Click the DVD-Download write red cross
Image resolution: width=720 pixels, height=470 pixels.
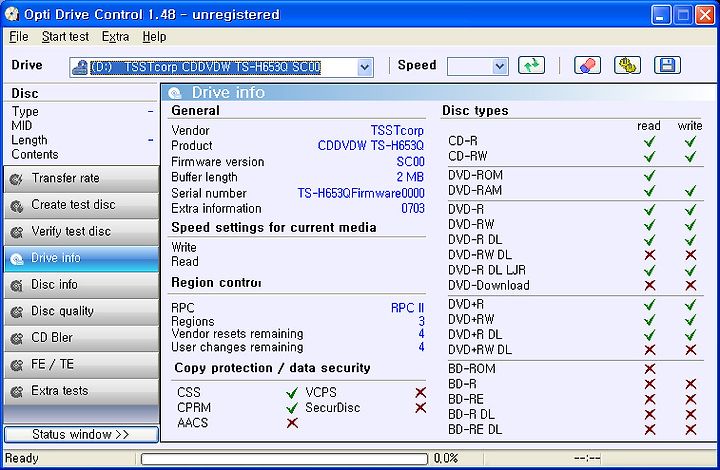[691, 285]
